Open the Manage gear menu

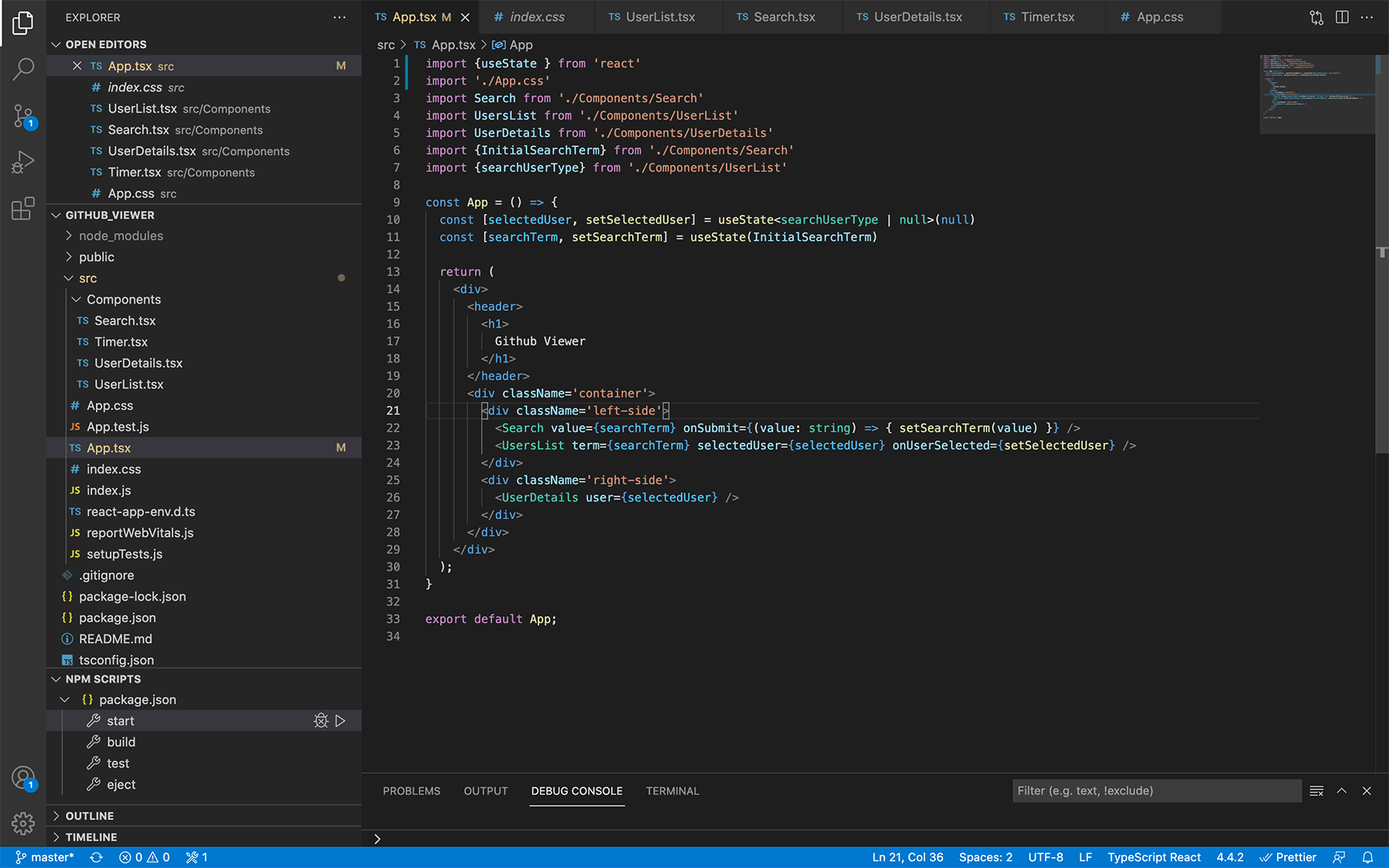pyautogui.click(x=23, y=823)
